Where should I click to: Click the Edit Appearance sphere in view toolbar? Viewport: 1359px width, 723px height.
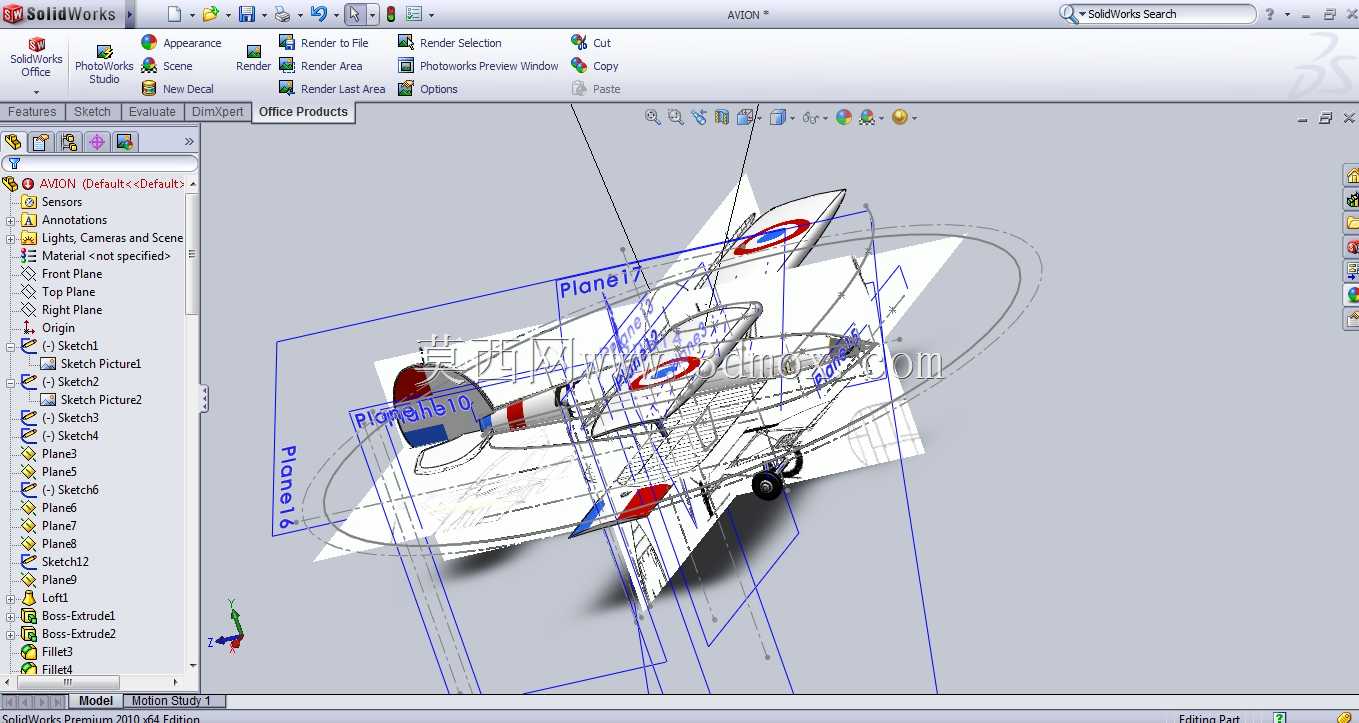(844, 117)
